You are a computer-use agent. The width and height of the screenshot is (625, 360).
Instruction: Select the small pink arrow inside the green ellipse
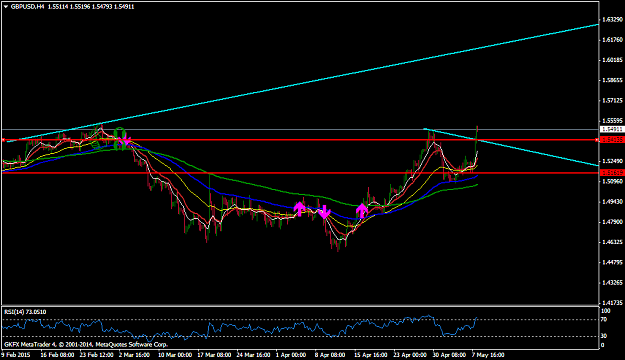point(125,140)
